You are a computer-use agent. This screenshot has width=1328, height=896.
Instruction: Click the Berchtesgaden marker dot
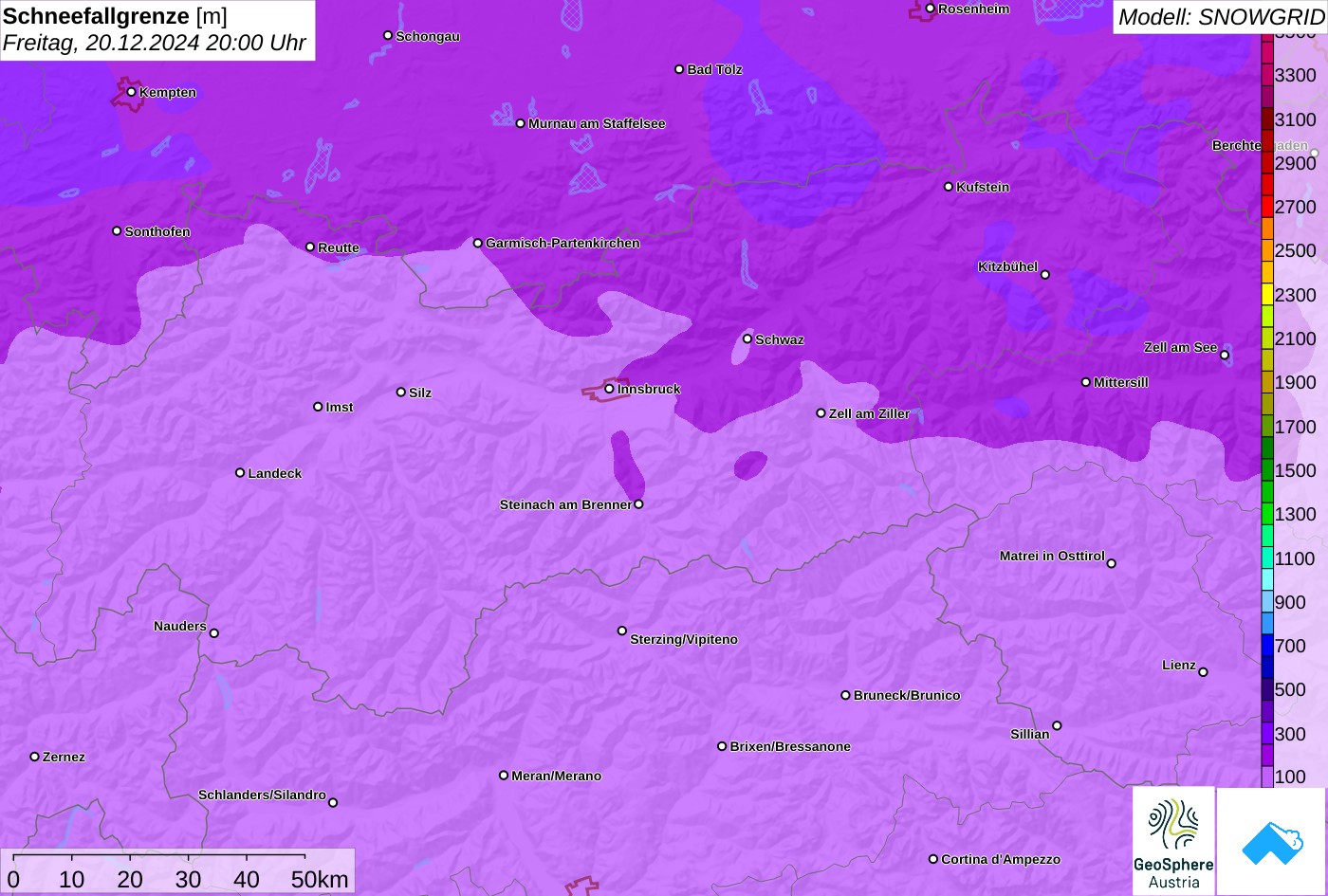click(1315, 153)
